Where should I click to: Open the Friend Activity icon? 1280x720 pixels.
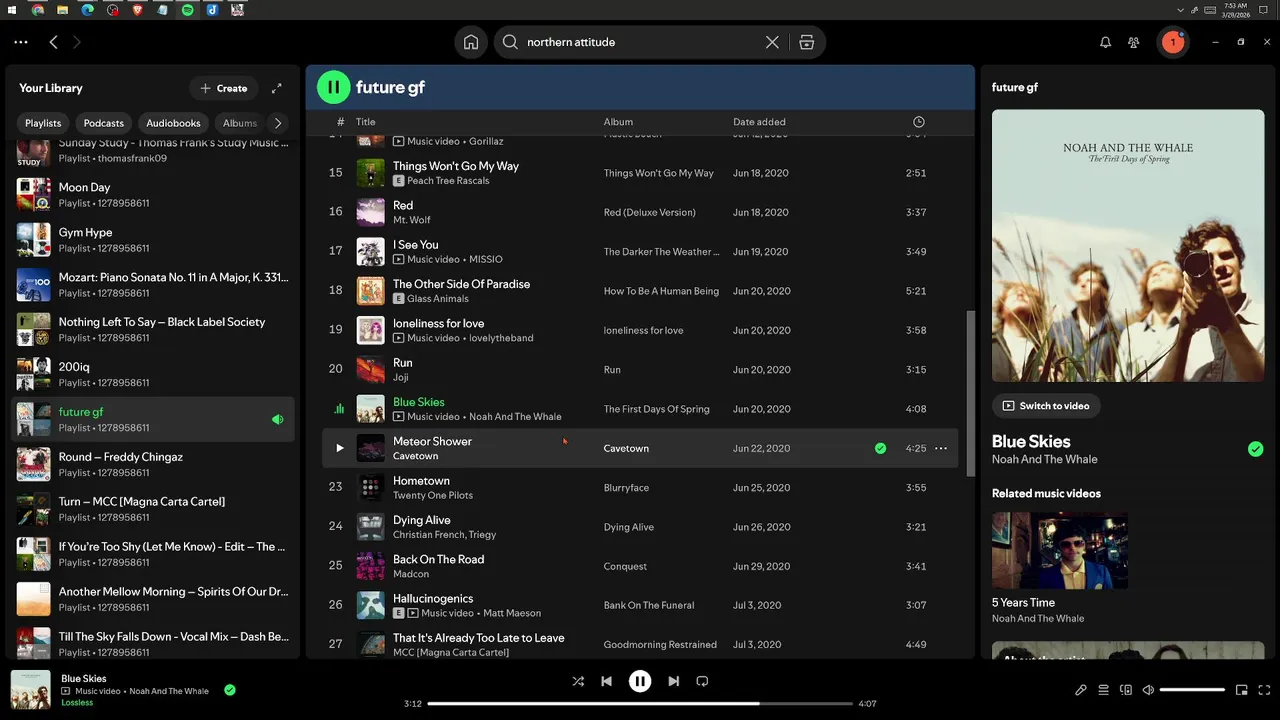coord(1134,42)
